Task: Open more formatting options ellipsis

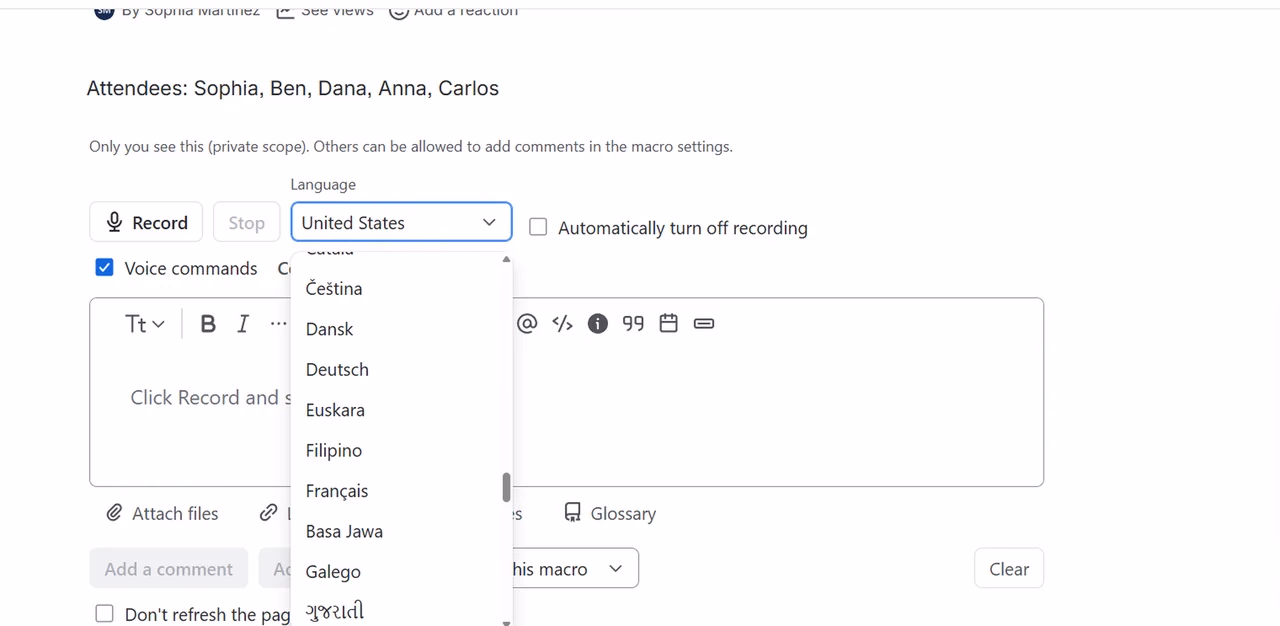Action: [x=278, y=324]
